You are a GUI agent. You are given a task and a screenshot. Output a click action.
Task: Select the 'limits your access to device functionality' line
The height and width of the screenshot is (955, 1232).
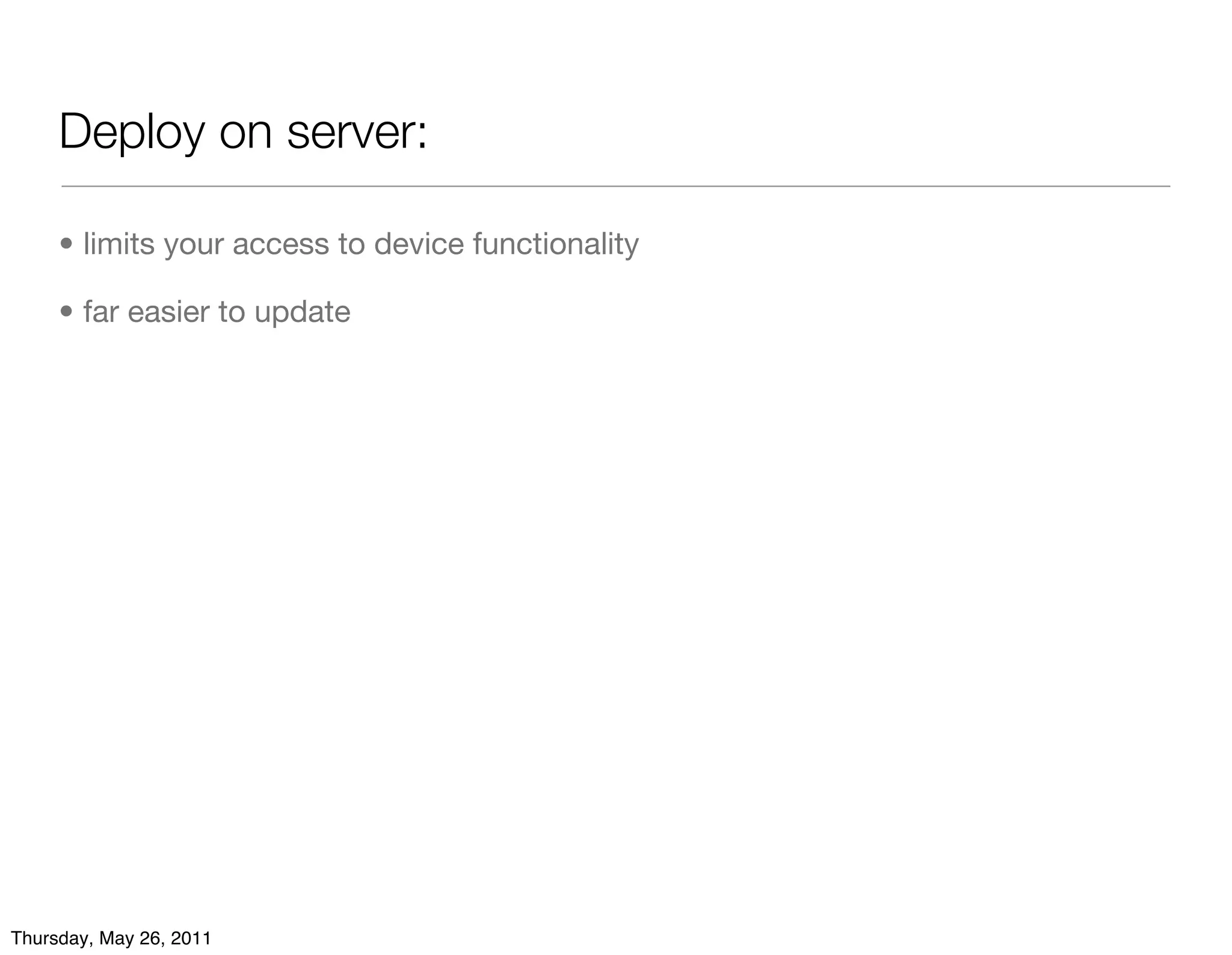point(361,244)
